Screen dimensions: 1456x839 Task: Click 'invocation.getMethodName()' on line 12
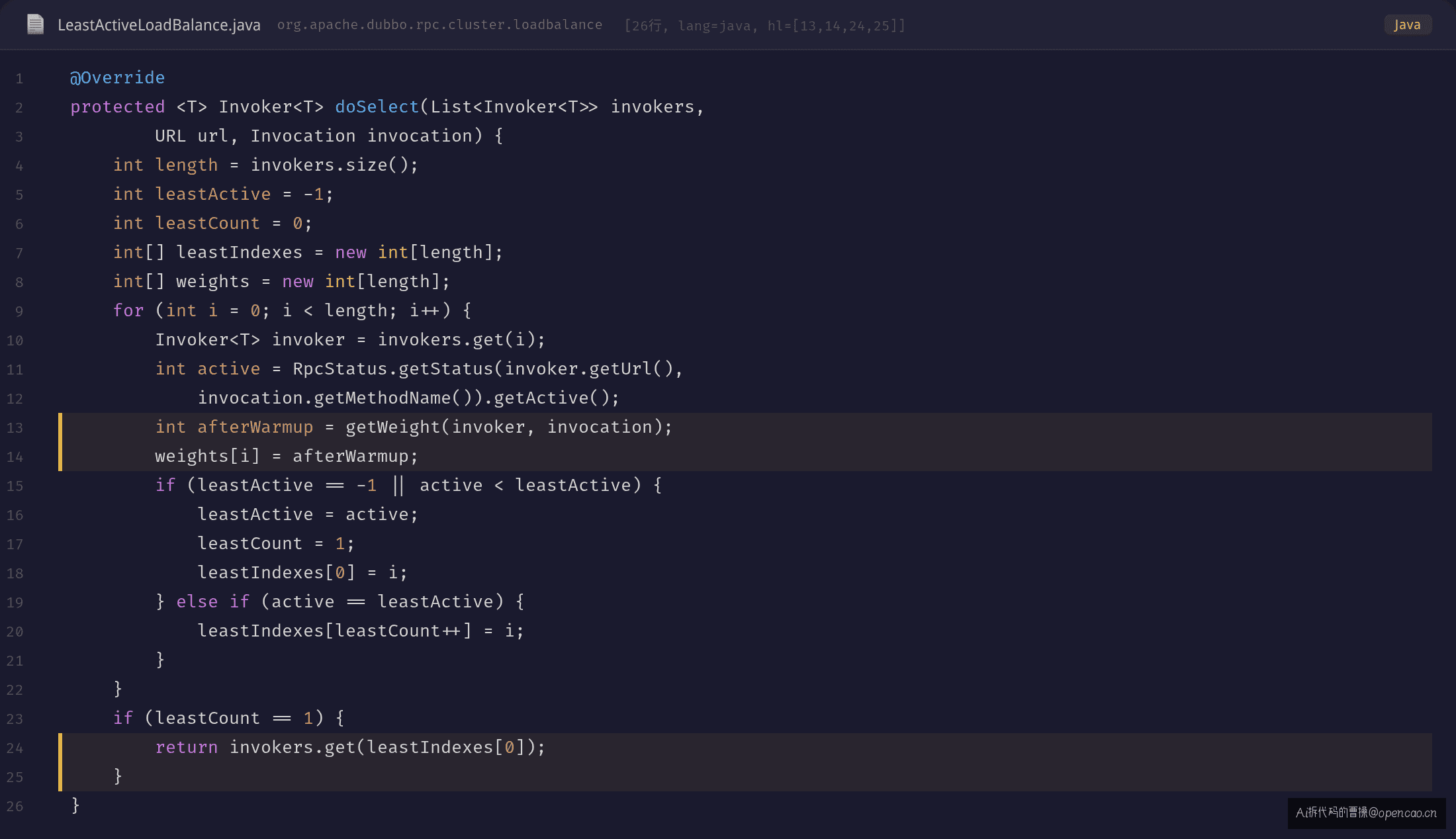click(334, 398)
